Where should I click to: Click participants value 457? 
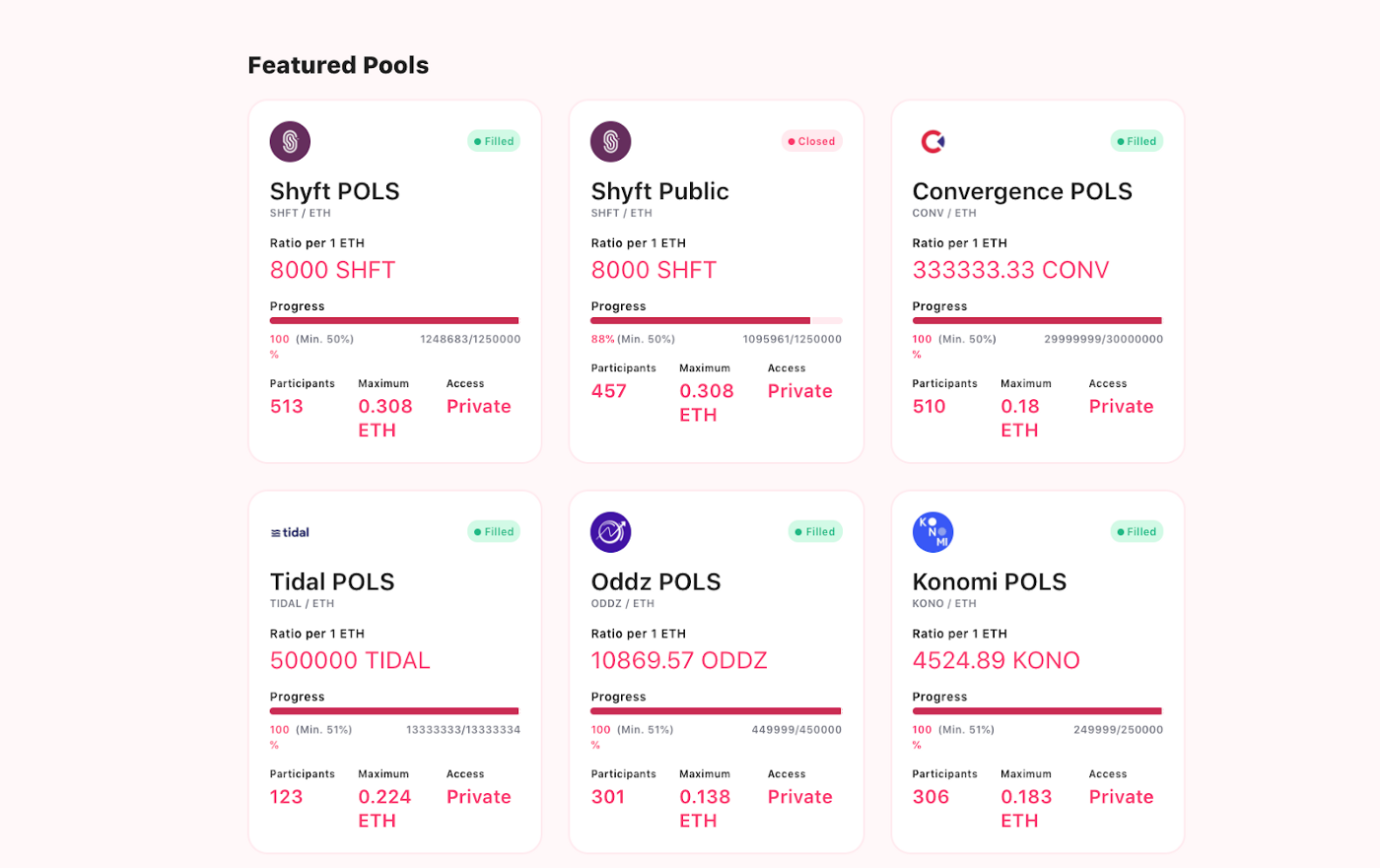[x=609, y=391]
